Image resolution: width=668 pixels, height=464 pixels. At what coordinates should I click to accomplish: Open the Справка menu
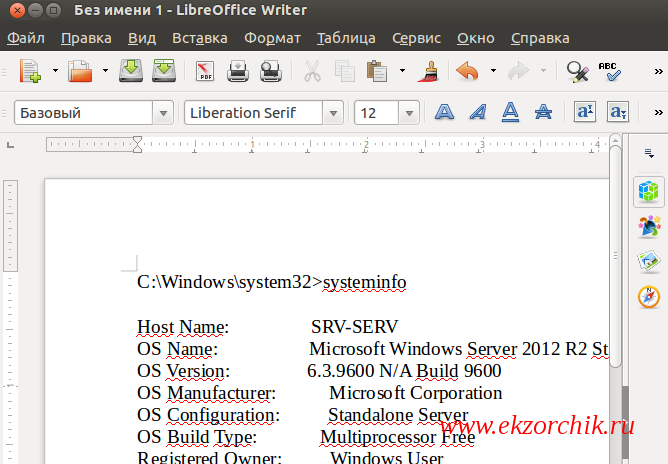pyautogui.click(x=540, y=38)
